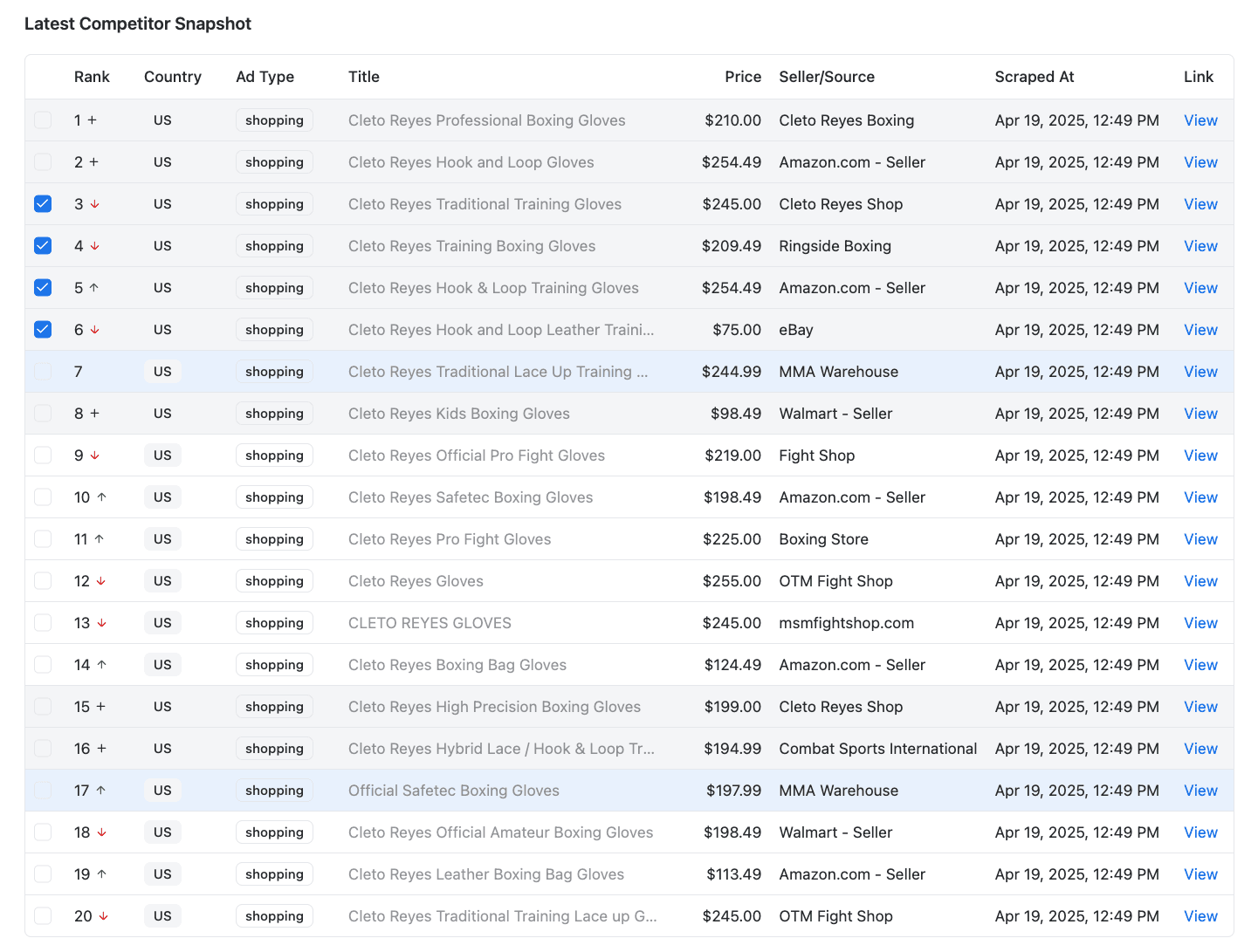Open View link for the Fight Shop listing
Screen dimensions: 1258x952
pos(1200,455)
